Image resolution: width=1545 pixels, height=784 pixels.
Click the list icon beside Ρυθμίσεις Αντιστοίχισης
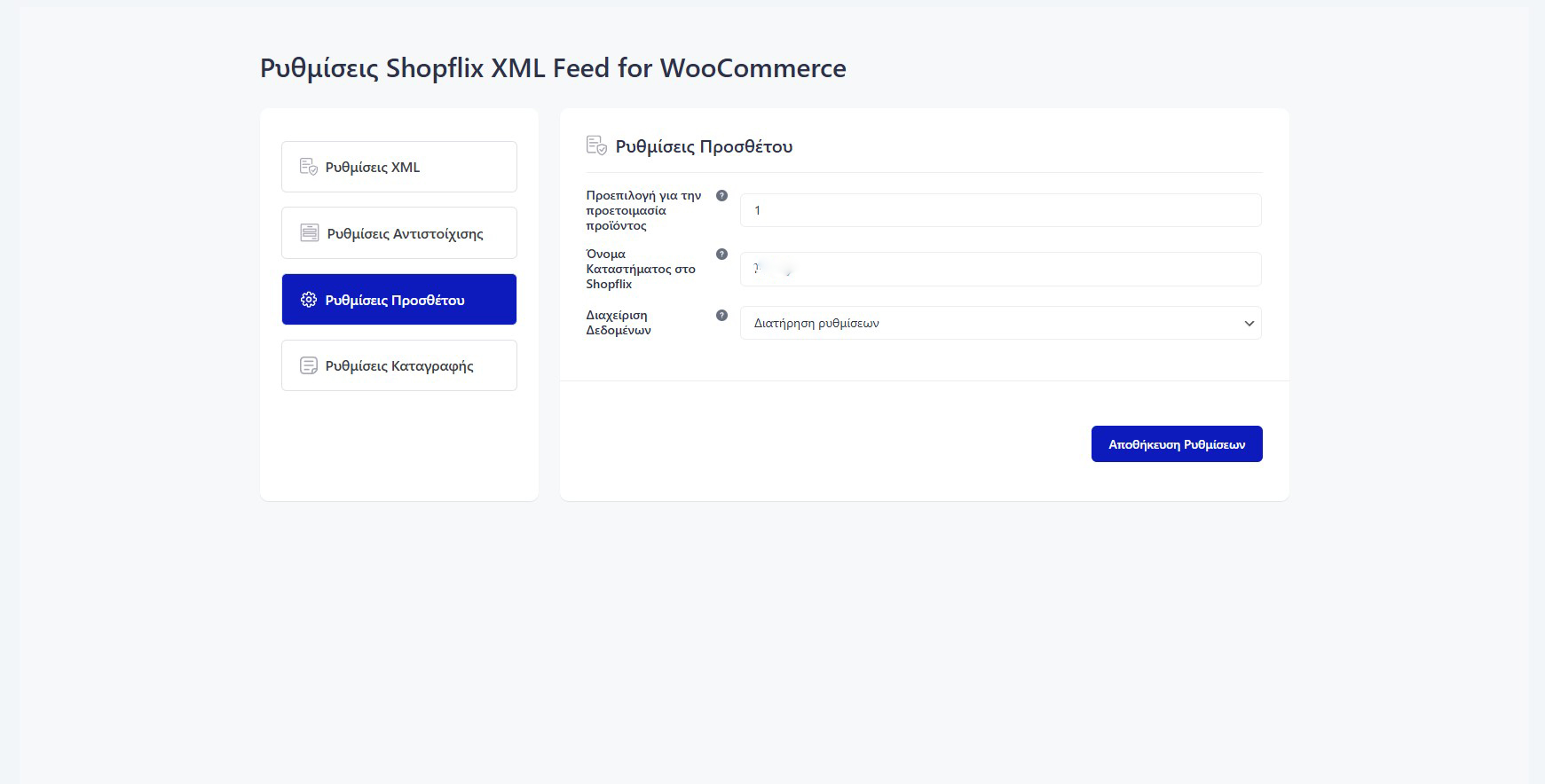click(x=309, y=233)
